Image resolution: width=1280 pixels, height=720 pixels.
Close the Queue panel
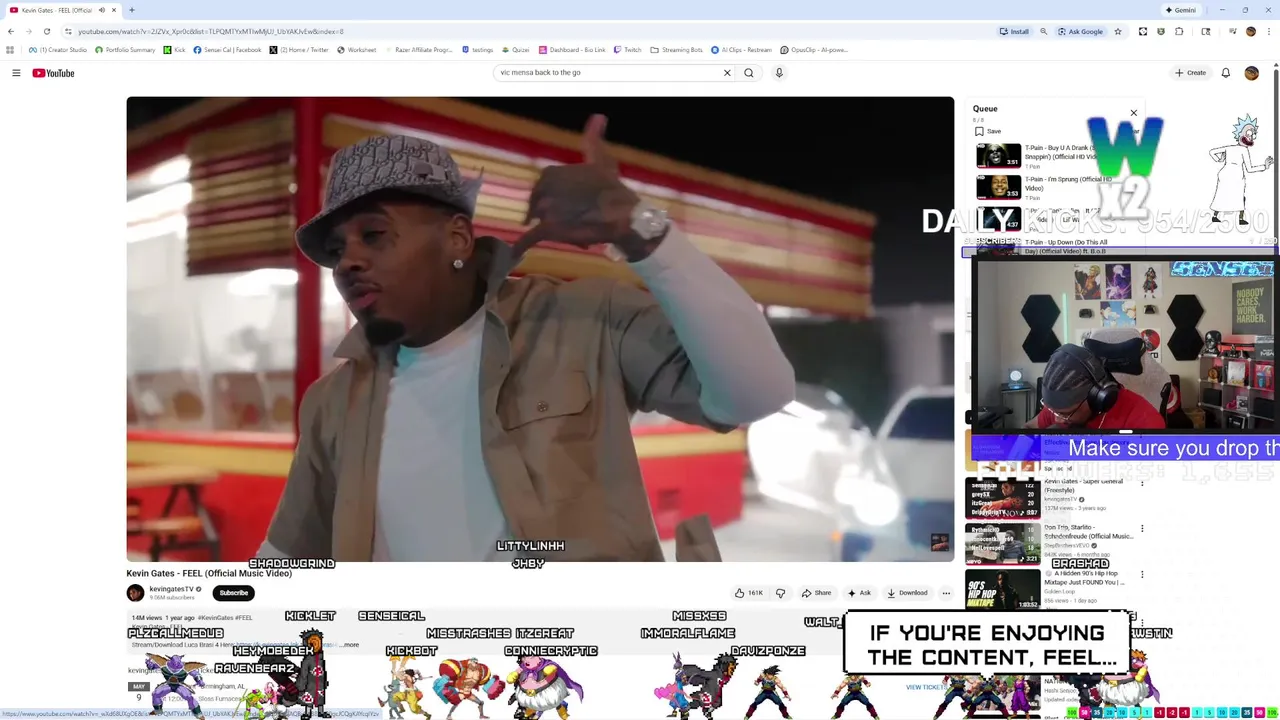click(x=1133, y=113)
